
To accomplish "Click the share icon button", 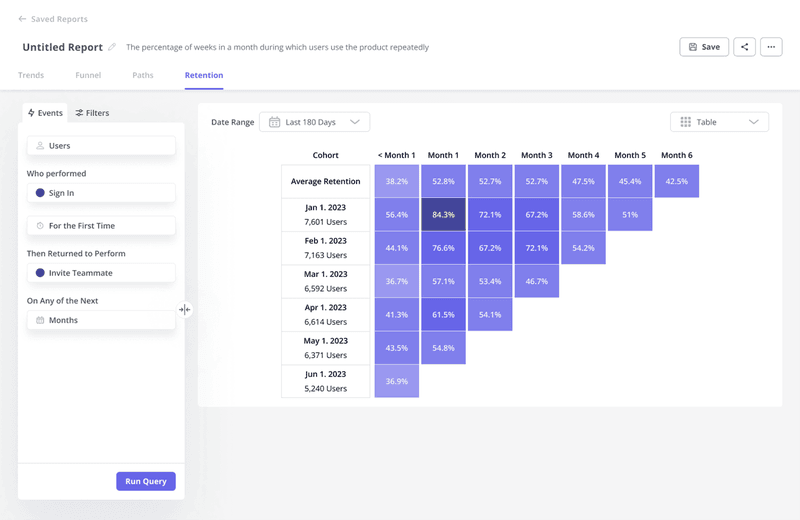I will coord(744,47).
